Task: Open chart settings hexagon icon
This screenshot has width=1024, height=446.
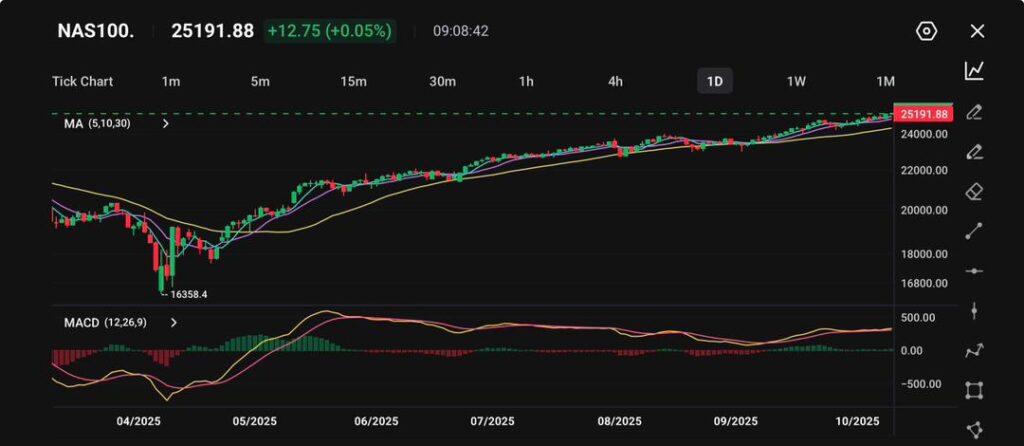Action: coord(926,31)
